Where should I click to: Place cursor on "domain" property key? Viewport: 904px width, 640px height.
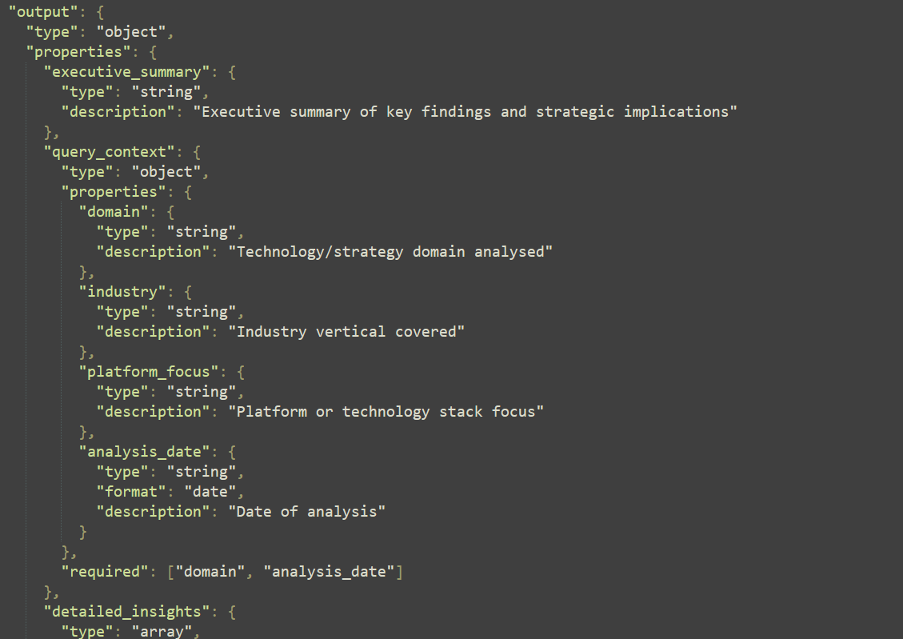pos(114,212)
